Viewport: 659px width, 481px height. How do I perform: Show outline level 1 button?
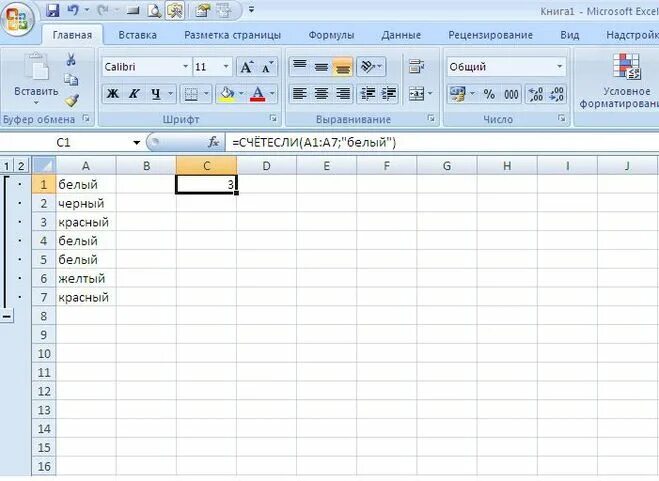(6, 166)
